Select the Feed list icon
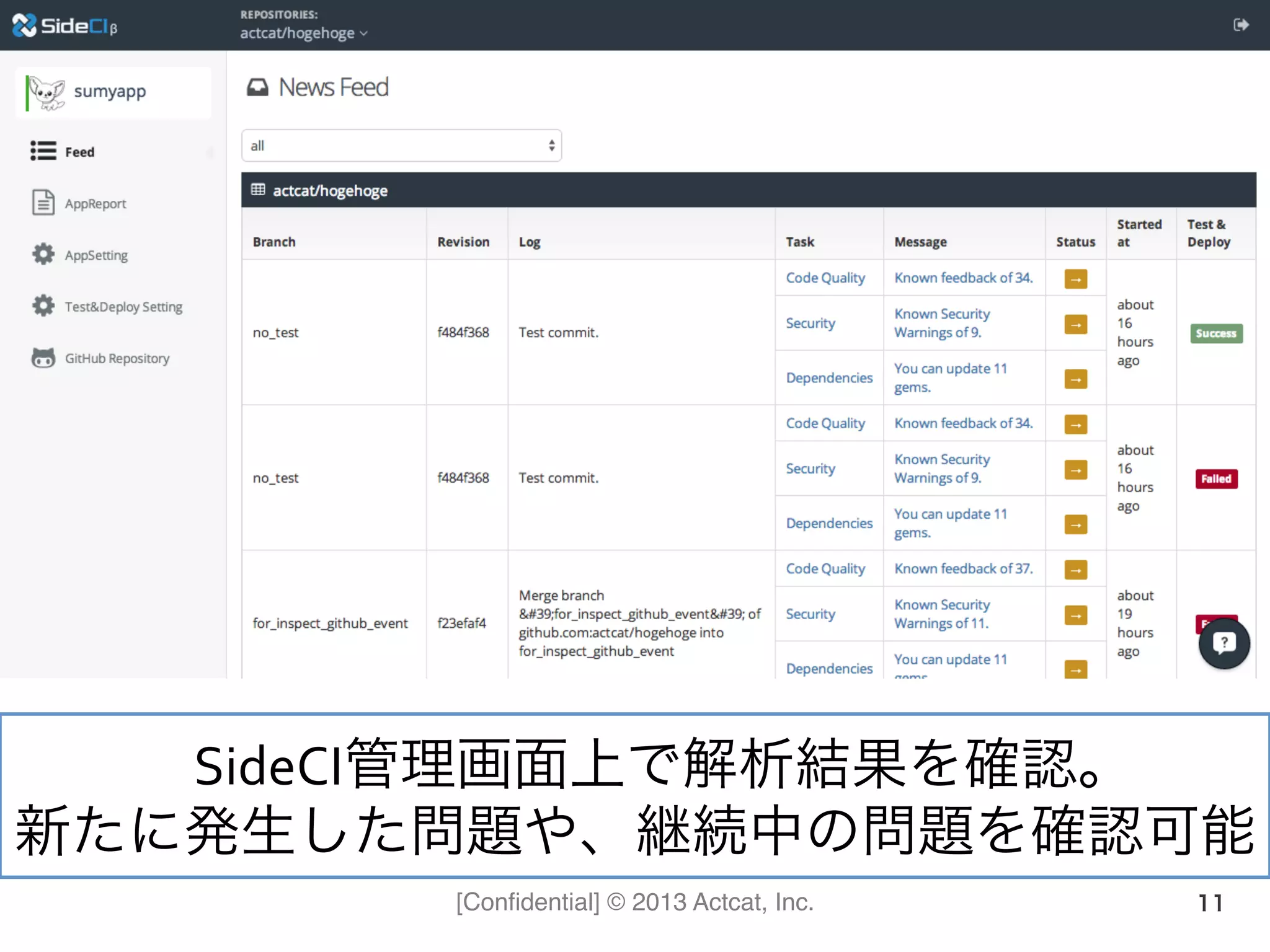Screen dimensions: 1270x952 43,151
